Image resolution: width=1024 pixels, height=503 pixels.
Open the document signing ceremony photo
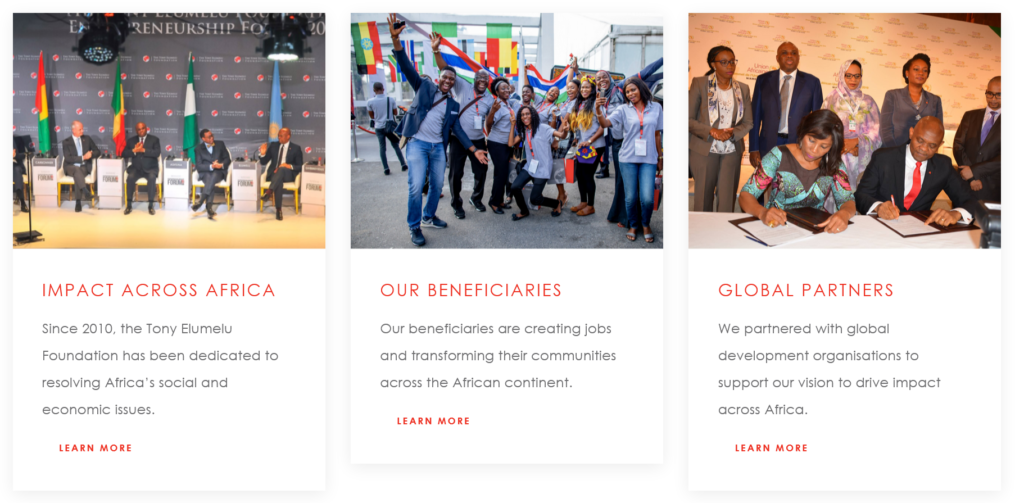coord(844,131)
